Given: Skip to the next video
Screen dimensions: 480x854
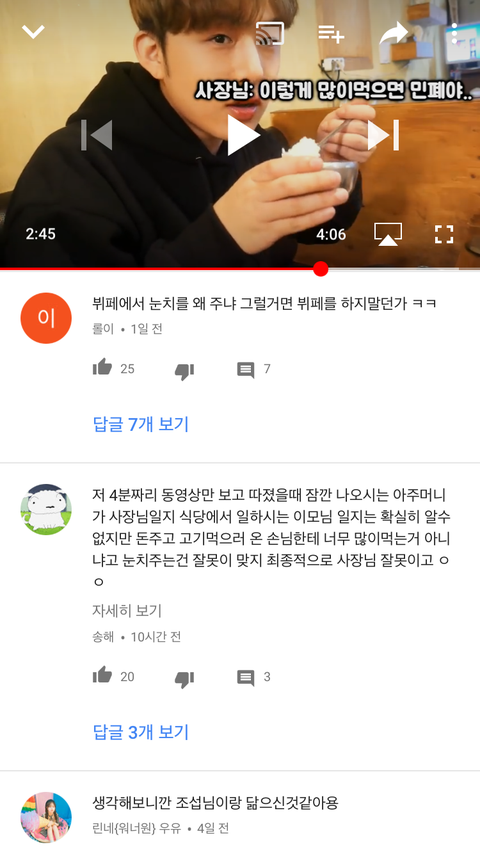Looking at the screenshot, I should point(384,135).
